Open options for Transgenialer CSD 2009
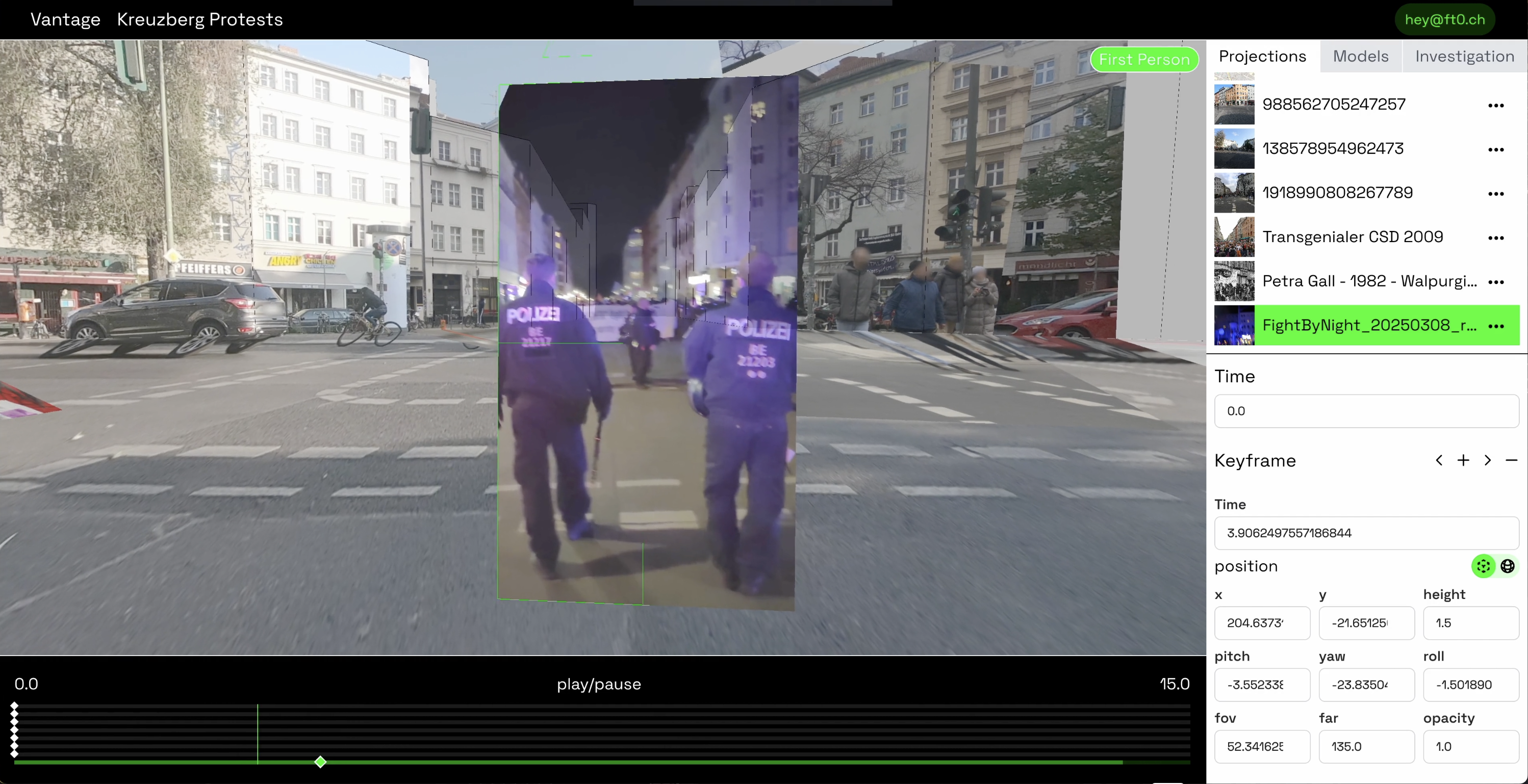 [x=1496, y=238]
